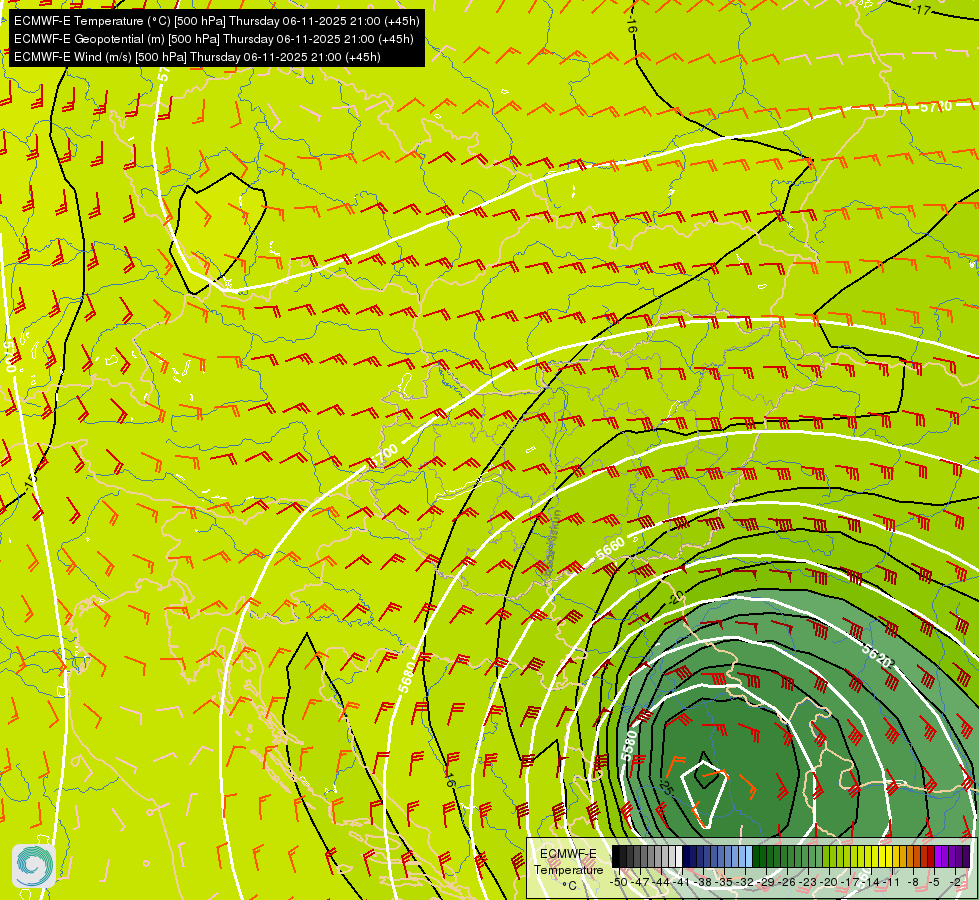The width and height of the screenshot is (979, 900).
Task: Click the legend title ECMWF-E Temperature °C
Action: (568, 869)
